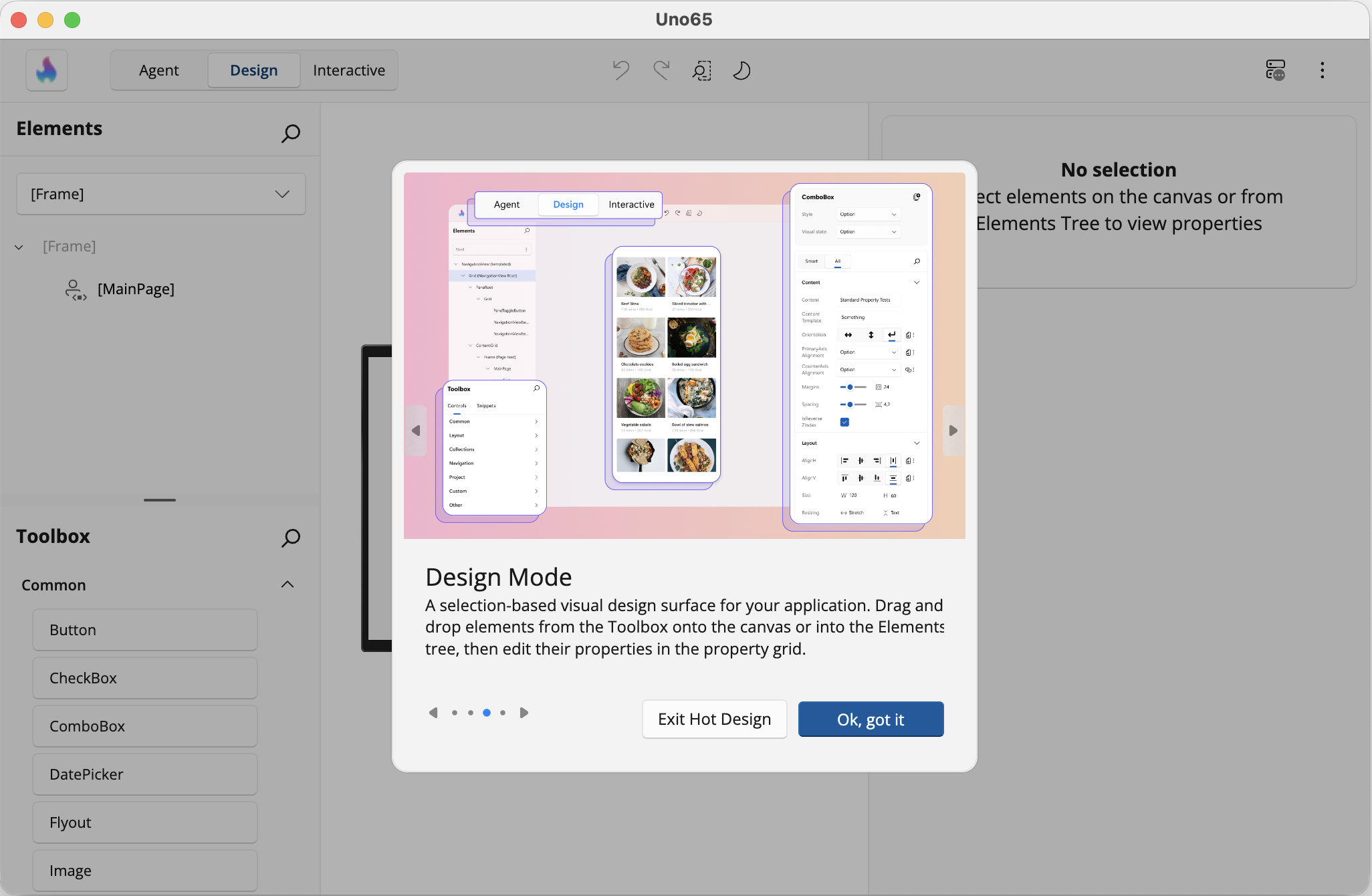The width and height of the screenshot is (1372, 896).
Task: Click the next arrow in the dialog carousel
Action: click(x=524, y=713)
